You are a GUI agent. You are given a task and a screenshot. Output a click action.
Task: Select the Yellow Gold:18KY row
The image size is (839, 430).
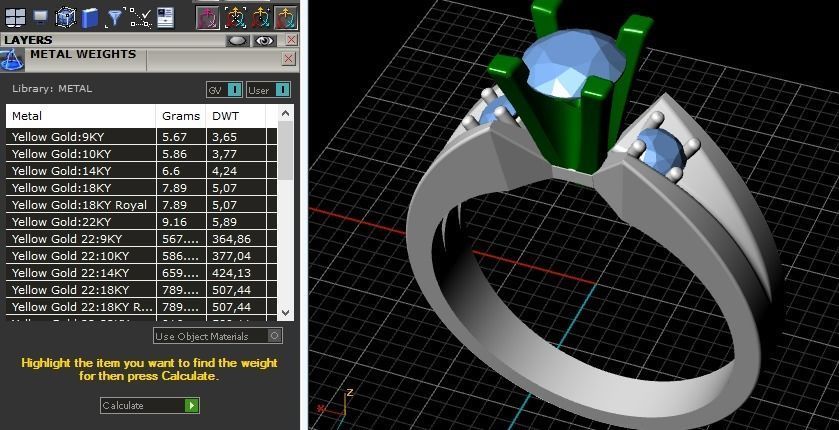[141, 188]
